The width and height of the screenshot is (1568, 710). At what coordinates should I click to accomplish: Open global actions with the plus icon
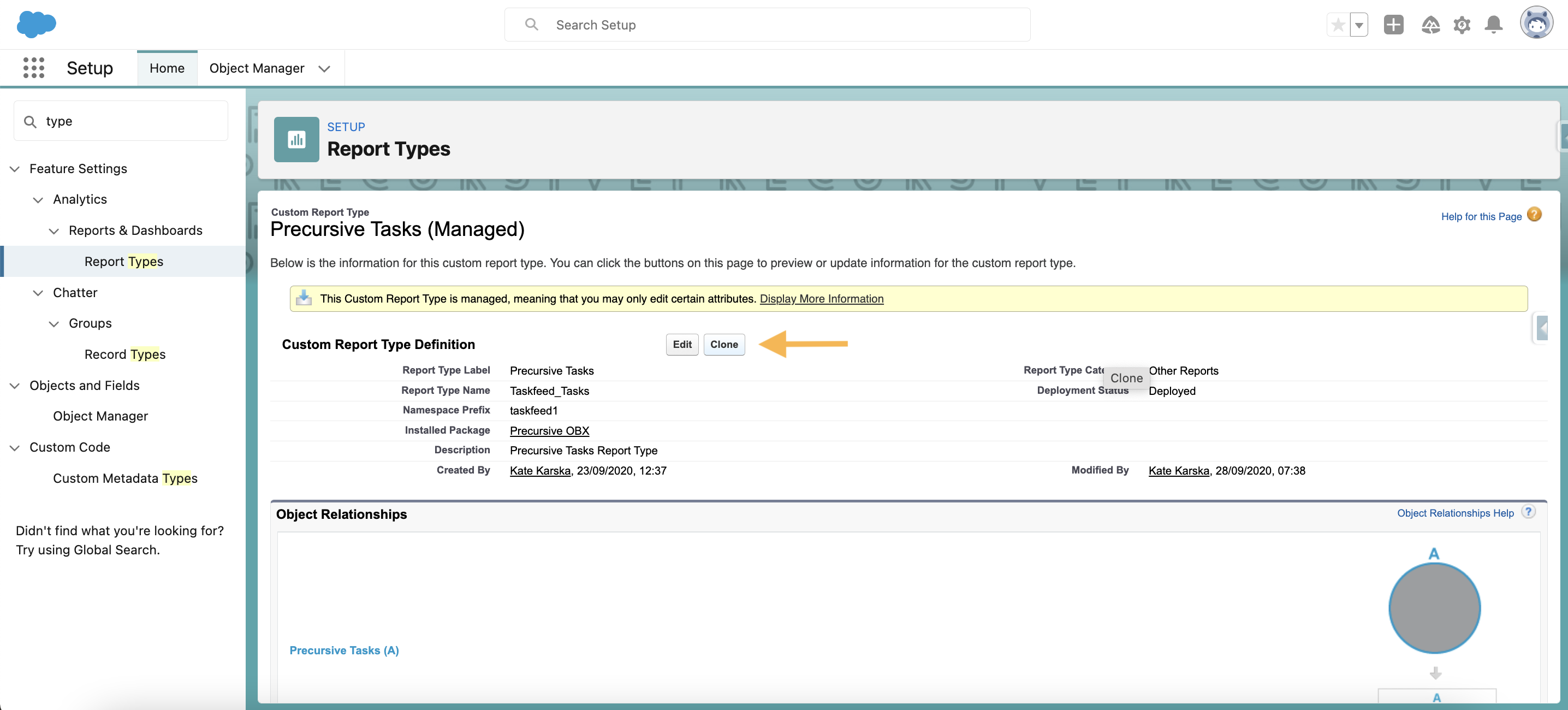(x=1393, y=25)
